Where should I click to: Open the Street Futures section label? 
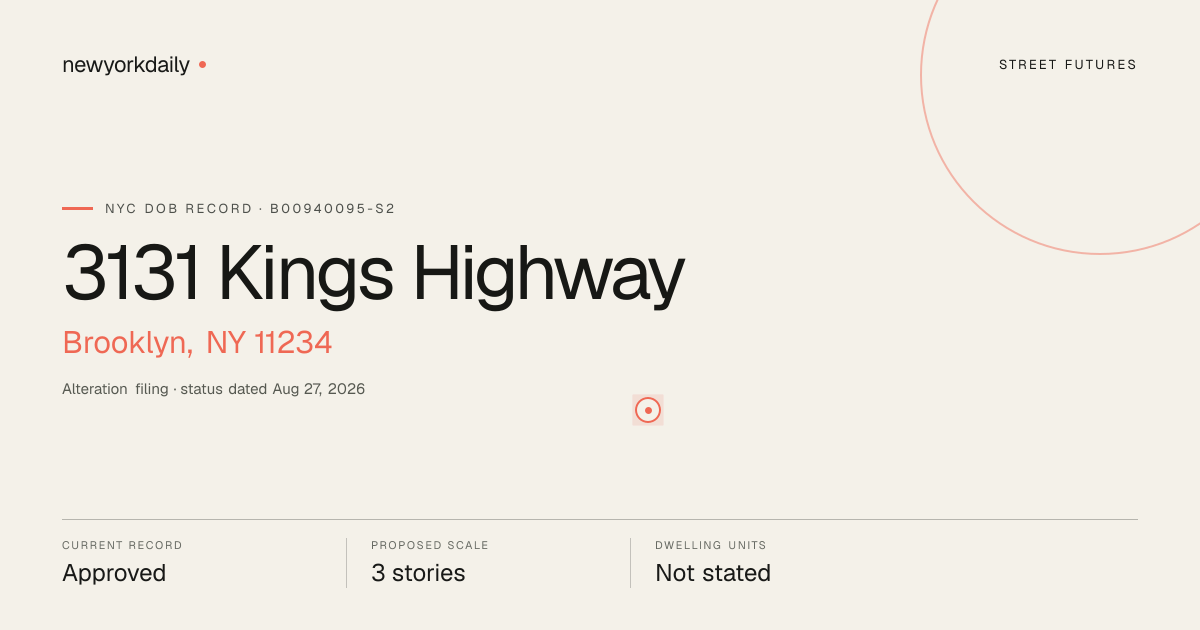1068,65
